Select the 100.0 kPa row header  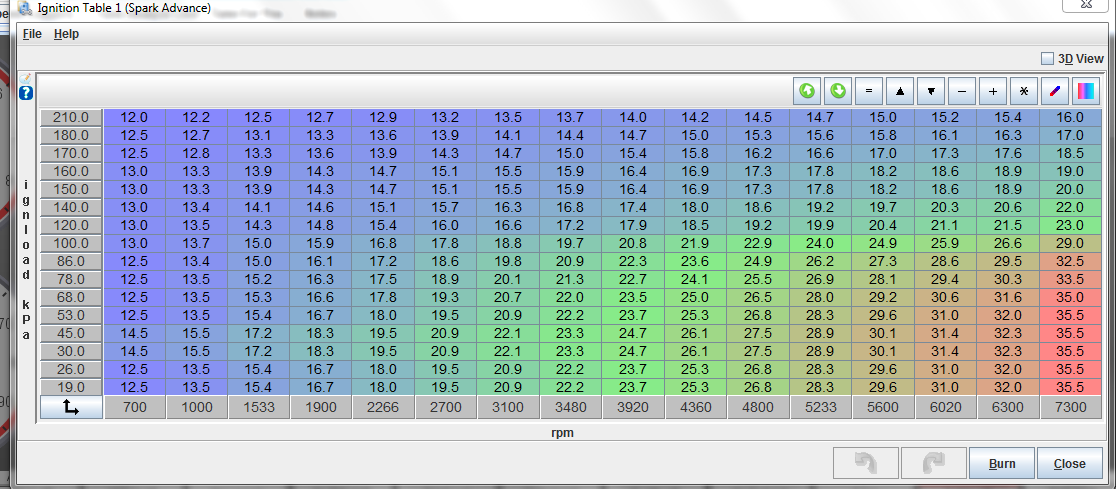[72, 243]
